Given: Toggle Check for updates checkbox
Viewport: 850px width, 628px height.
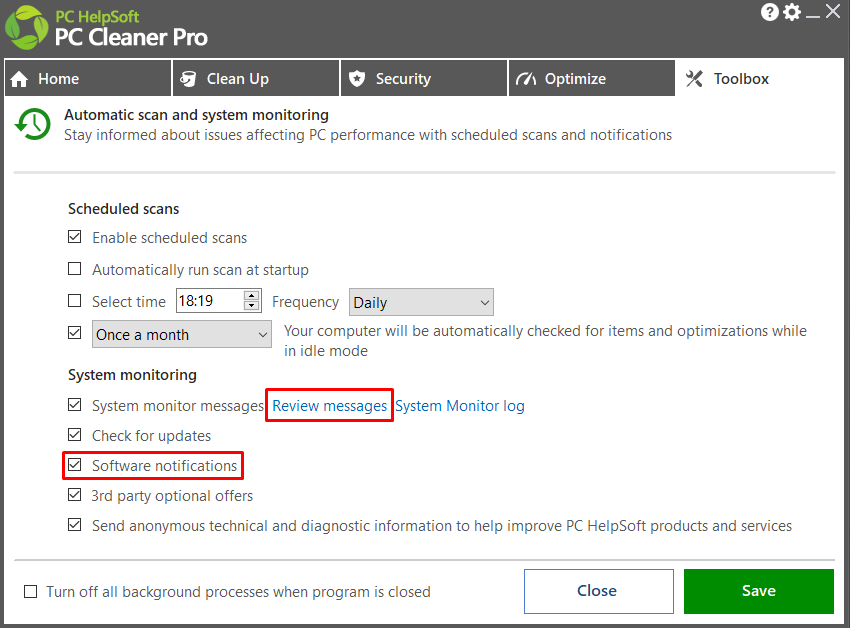Looking at the screenshot, I should point(75,435).
